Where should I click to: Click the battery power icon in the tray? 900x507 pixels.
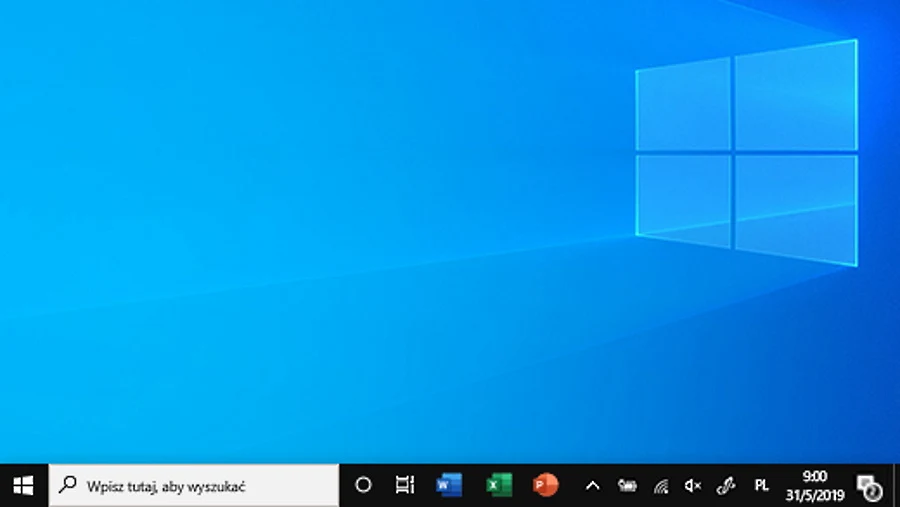click(x=627, y=486)
